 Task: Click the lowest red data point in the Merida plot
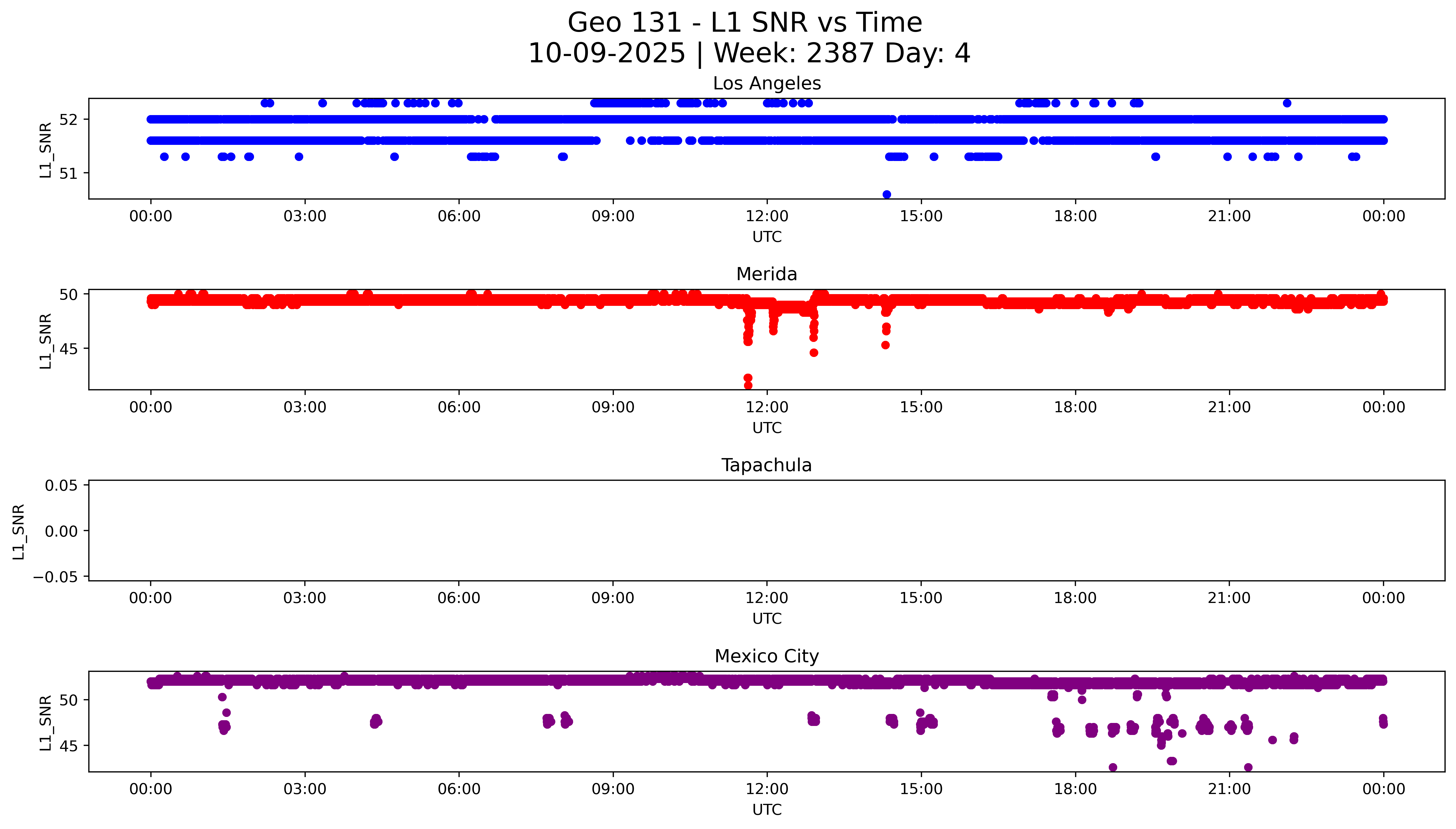pyautogui.click(x=748, y=385)
